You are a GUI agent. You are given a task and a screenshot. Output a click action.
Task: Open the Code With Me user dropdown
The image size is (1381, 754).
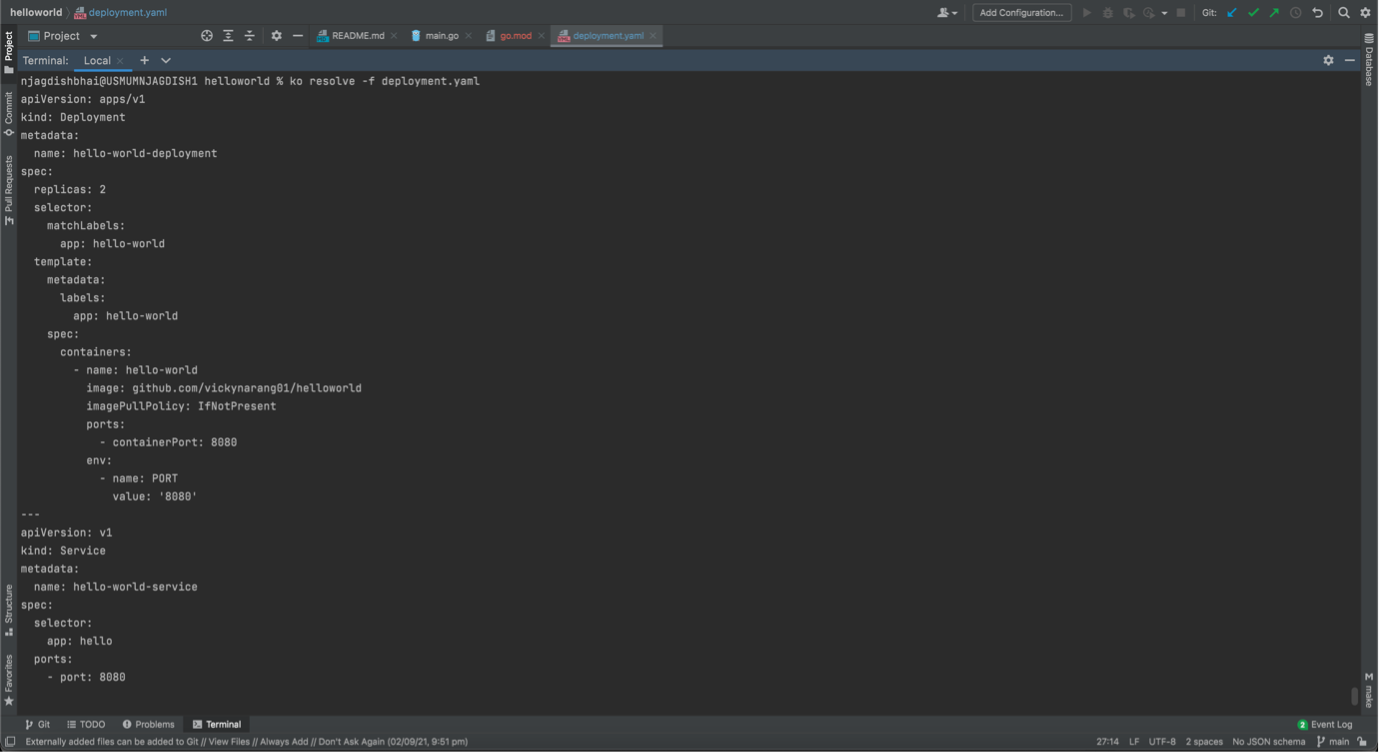pos(947,13)
